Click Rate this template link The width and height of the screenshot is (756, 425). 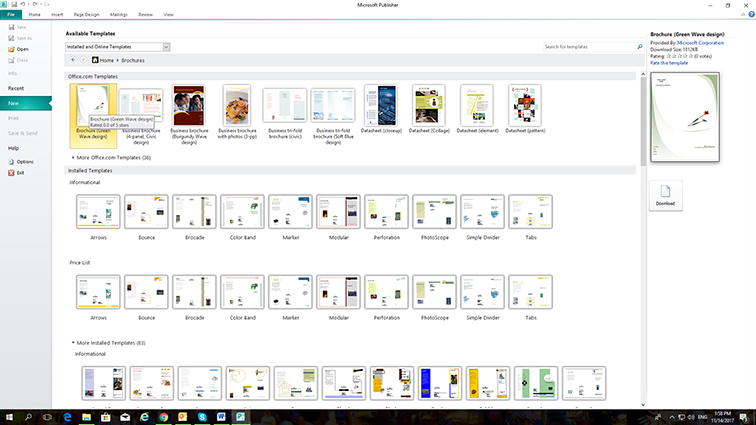pos(669,63)
